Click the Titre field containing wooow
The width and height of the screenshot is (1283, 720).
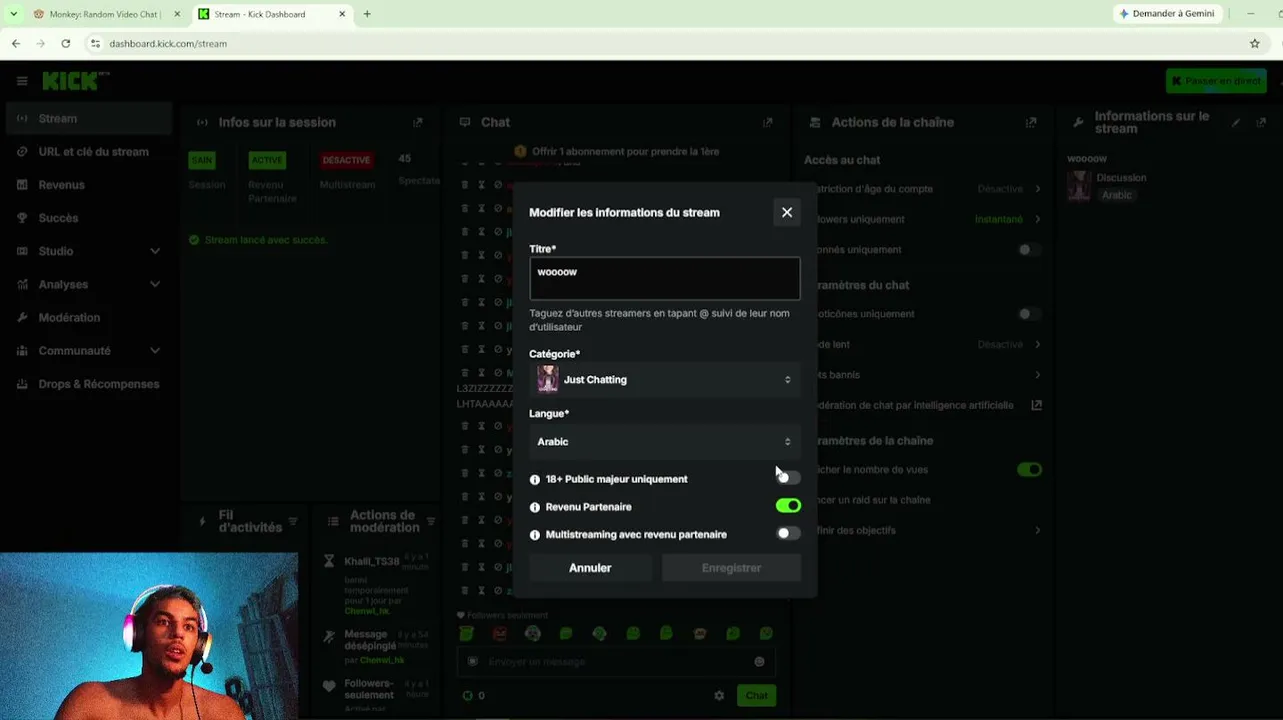point(665,279)
